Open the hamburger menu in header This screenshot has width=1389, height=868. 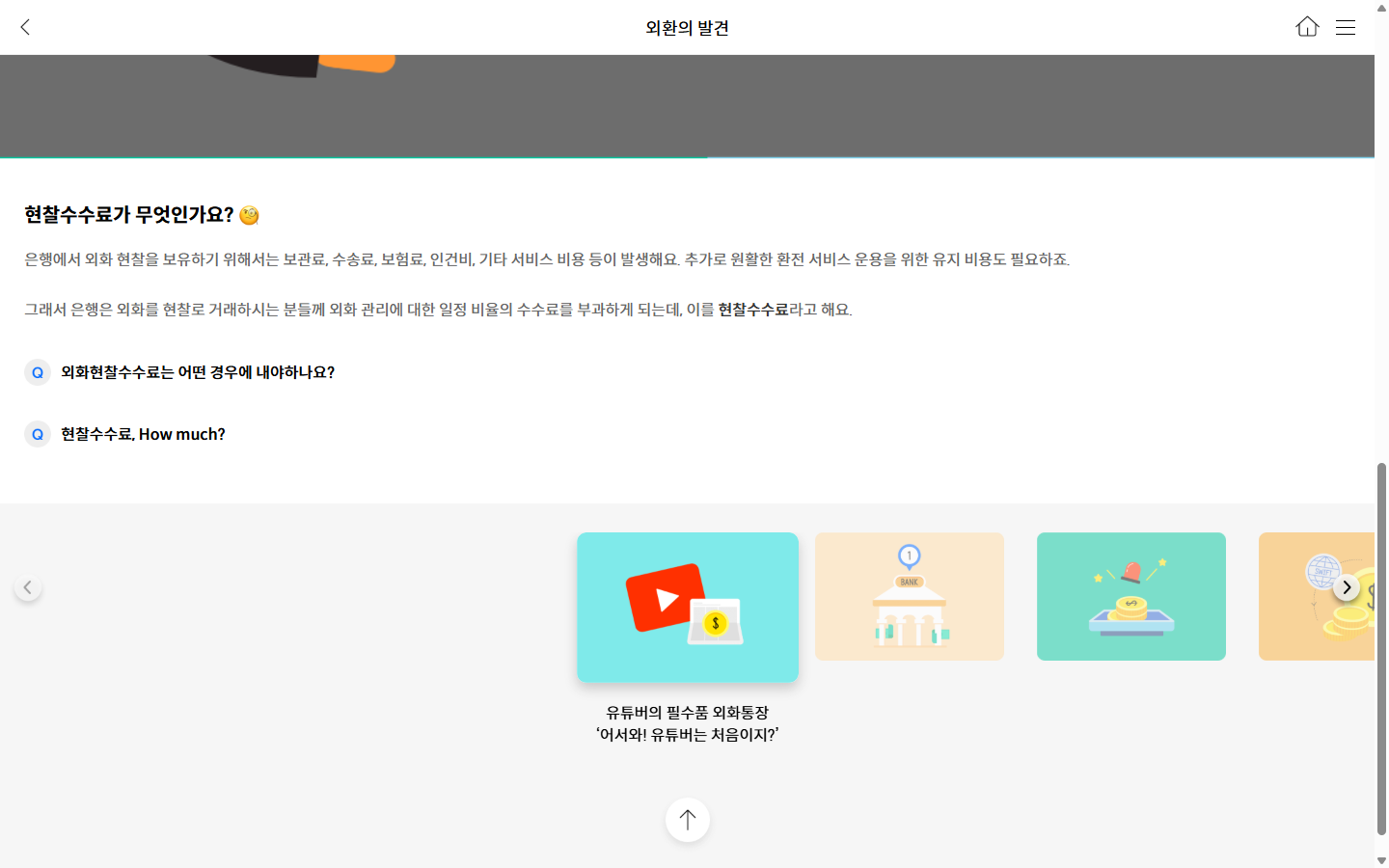coord(1346,27)
